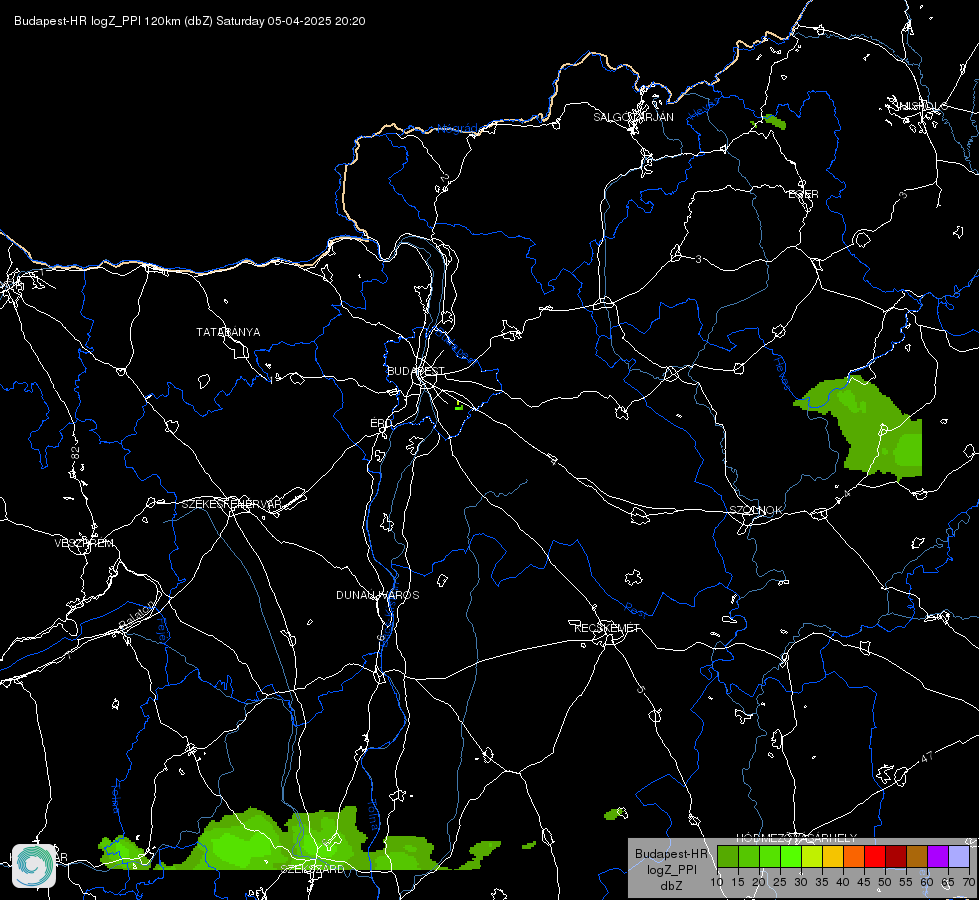The width and height of the screenshot is (979, 900).
Task: Select the 25-30 dBZ bright green swatch
Action: click(790, 856)
